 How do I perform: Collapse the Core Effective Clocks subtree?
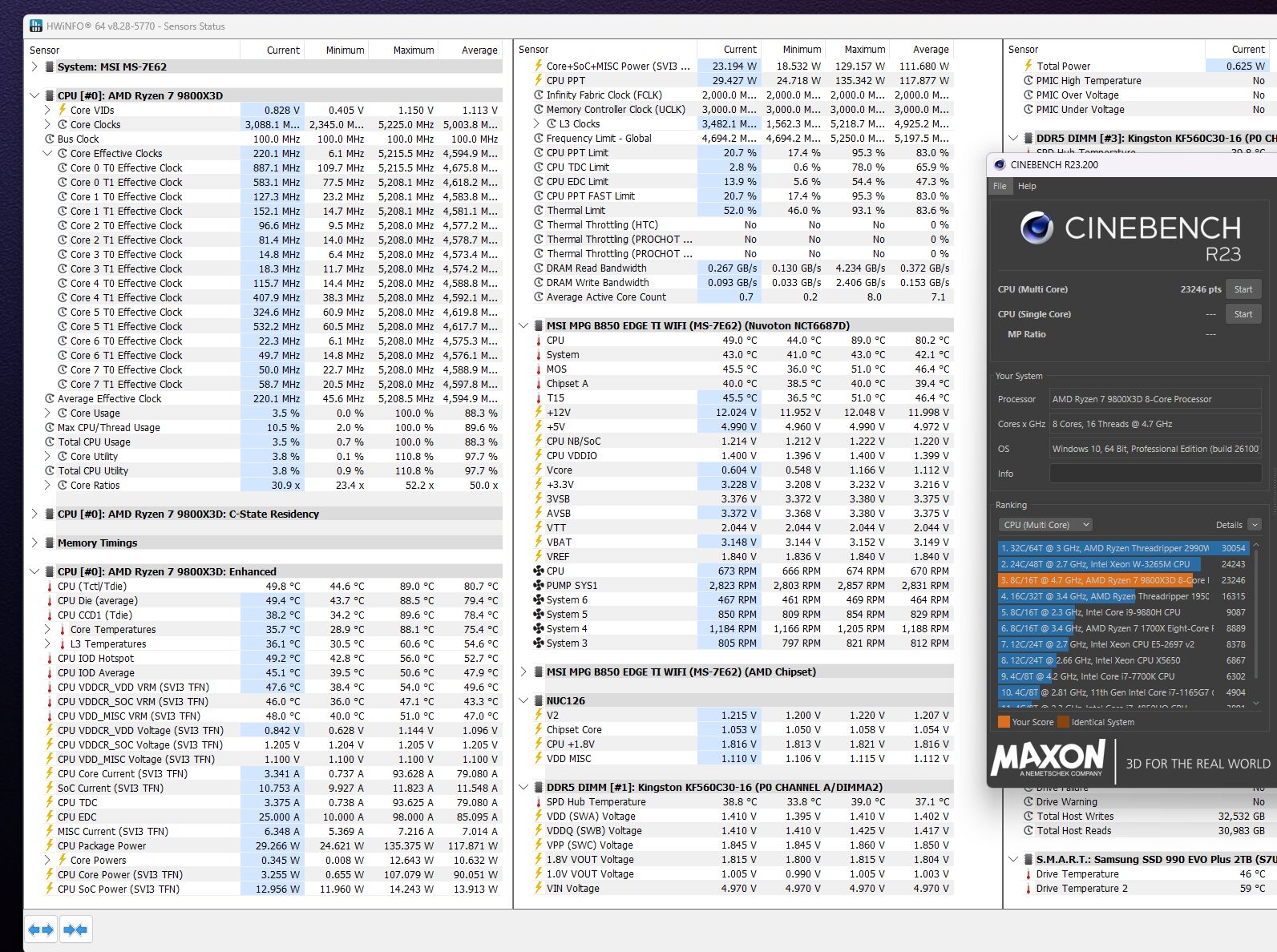pyautogui.click(x=47, y=153)
